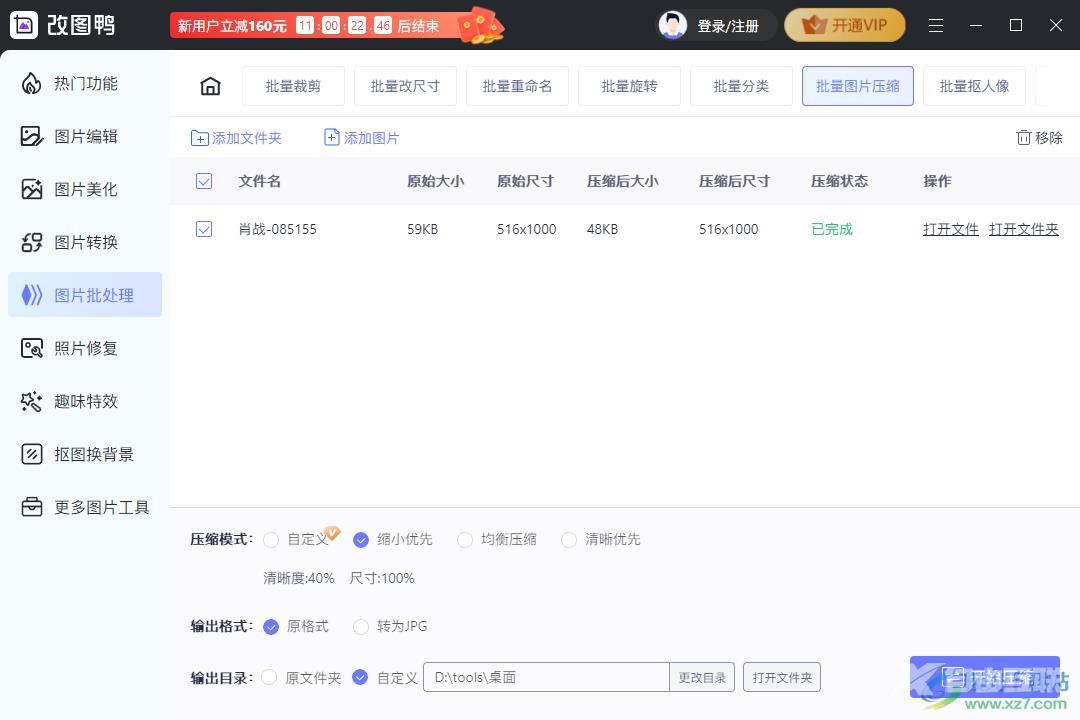Click 尺寸:100% text
Viewport: 1080px width, 720px height.
pos(382,578)
